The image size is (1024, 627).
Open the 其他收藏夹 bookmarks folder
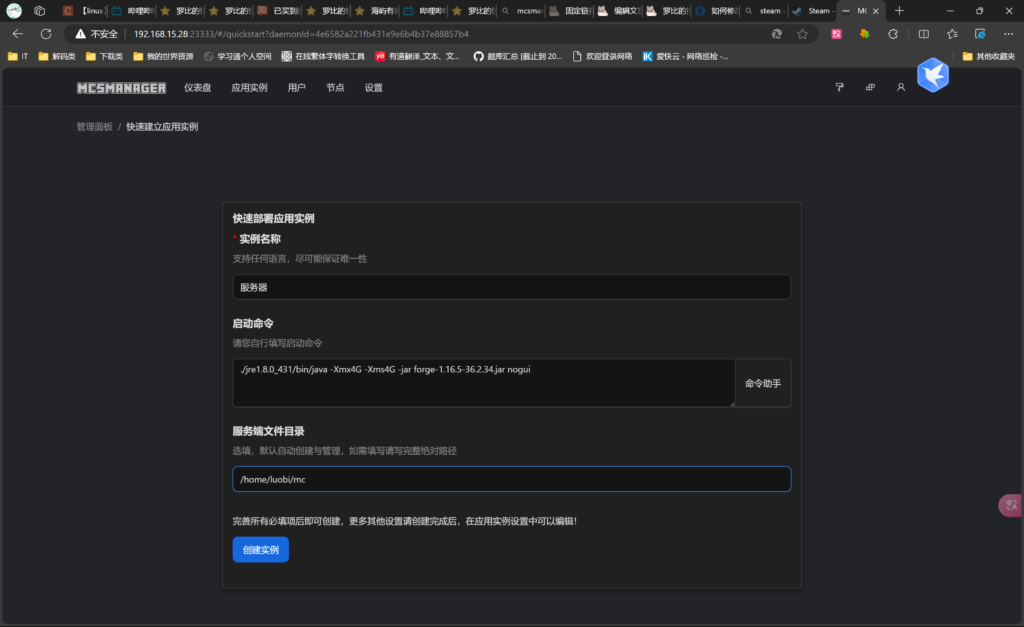click(987, 56)
